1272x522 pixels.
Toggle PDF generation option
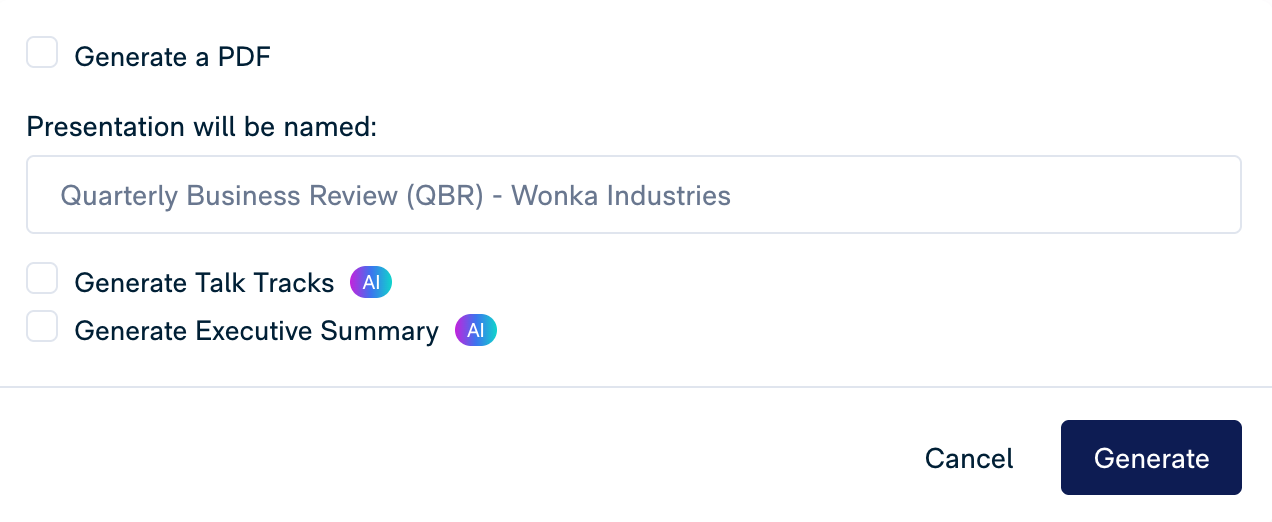(x=42, y=53)
